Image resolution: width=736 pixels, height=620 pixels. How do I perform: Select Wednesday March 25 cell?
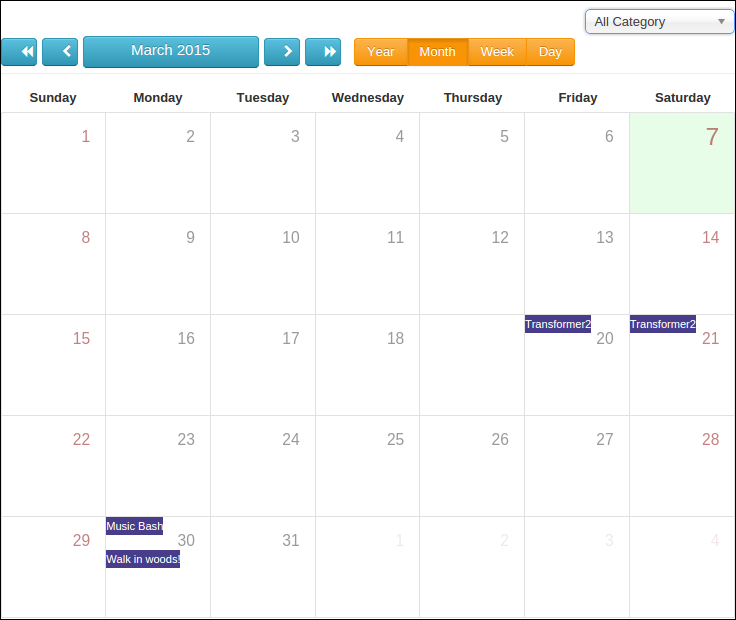point(368,465)
